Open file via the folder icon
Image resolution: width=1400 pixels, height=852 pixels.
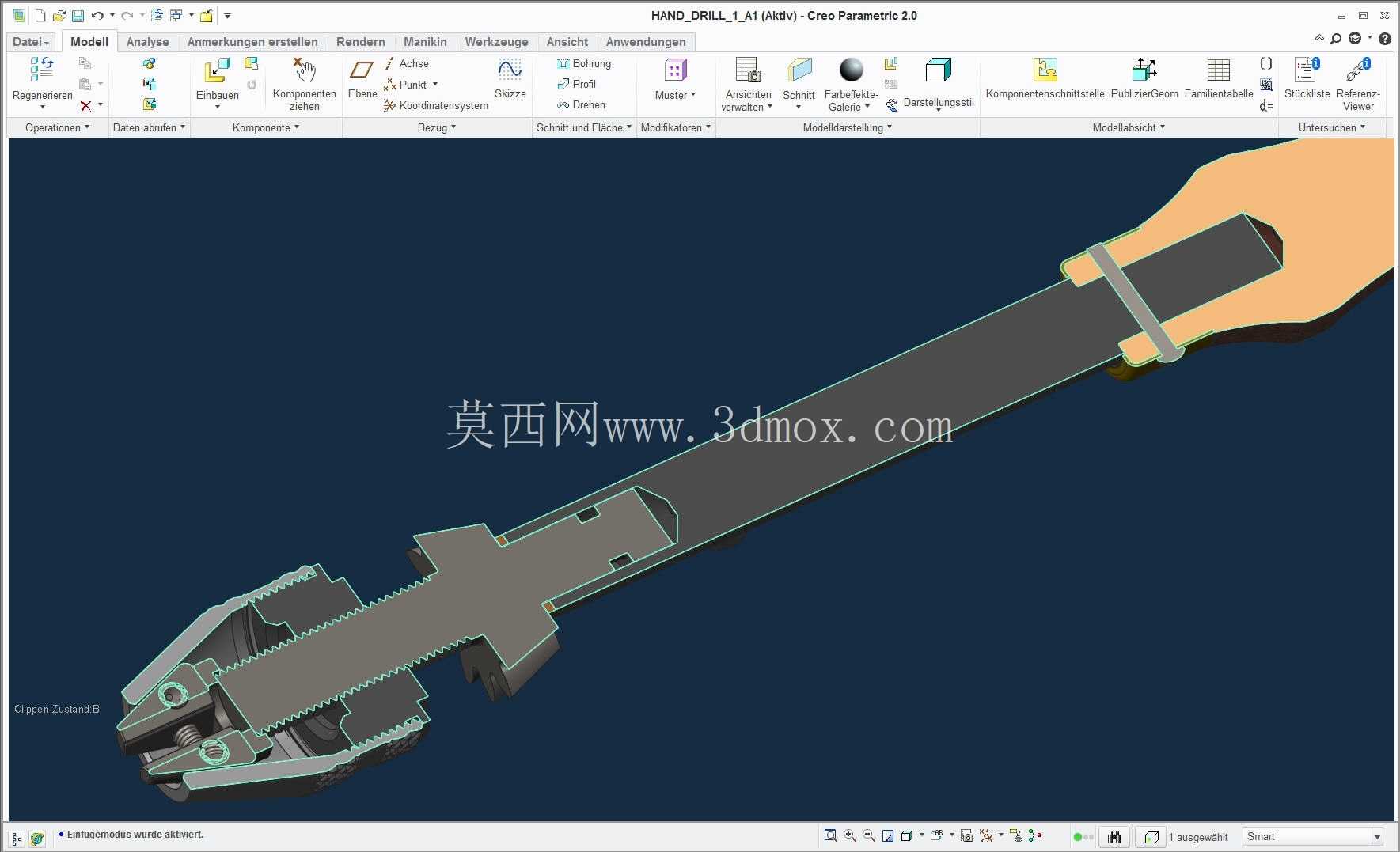coord(59,16)
